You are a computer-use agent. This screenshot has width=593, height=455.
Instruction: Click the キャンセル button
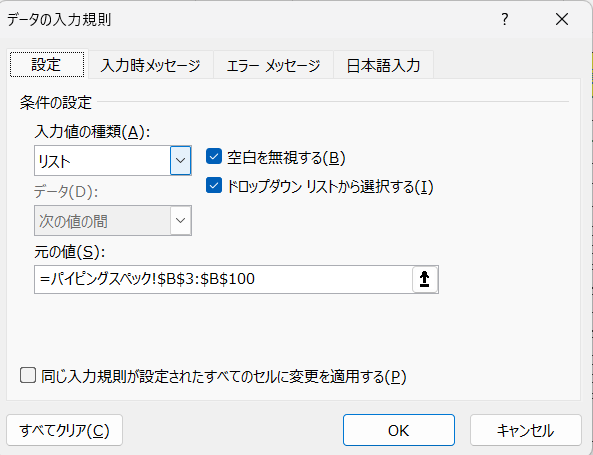tap(525, 430)
